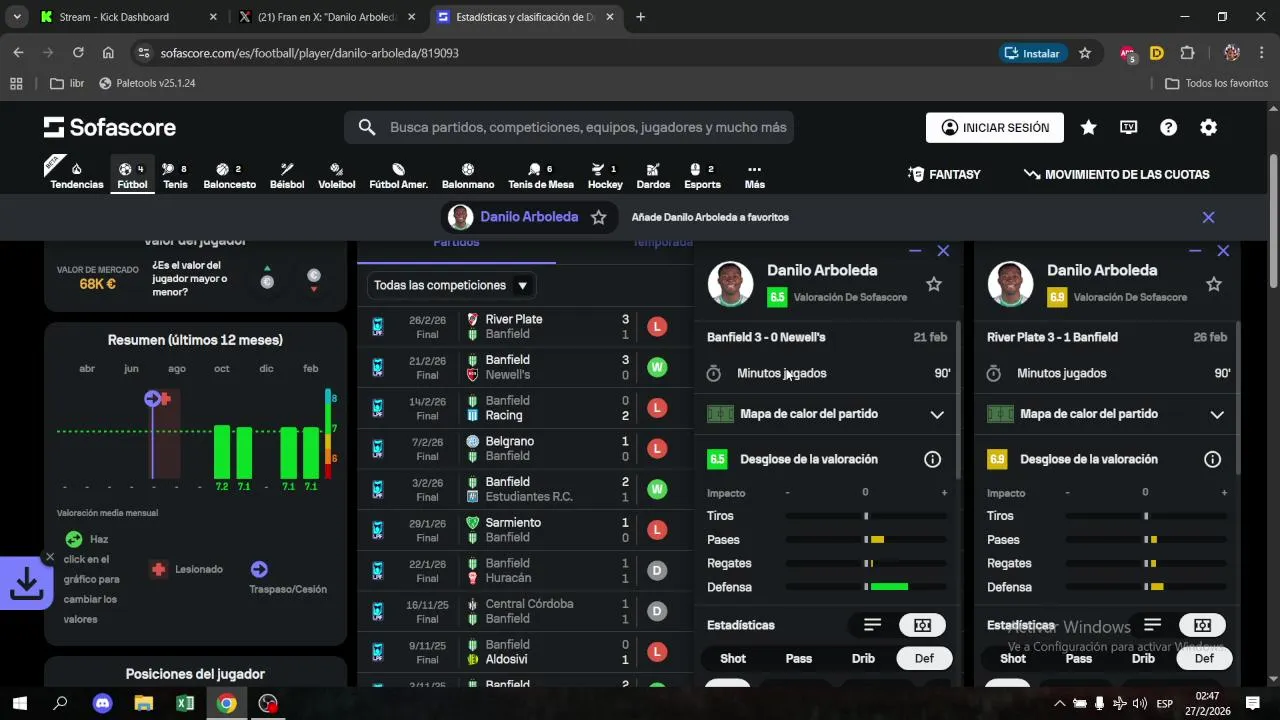Open Todas las competiciones dropdown
1280x720 pixels.
(x=451, y=285)
